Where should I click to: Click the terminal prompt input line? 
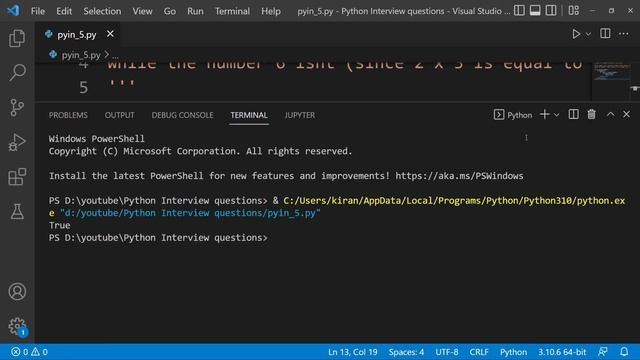[158, 238]
